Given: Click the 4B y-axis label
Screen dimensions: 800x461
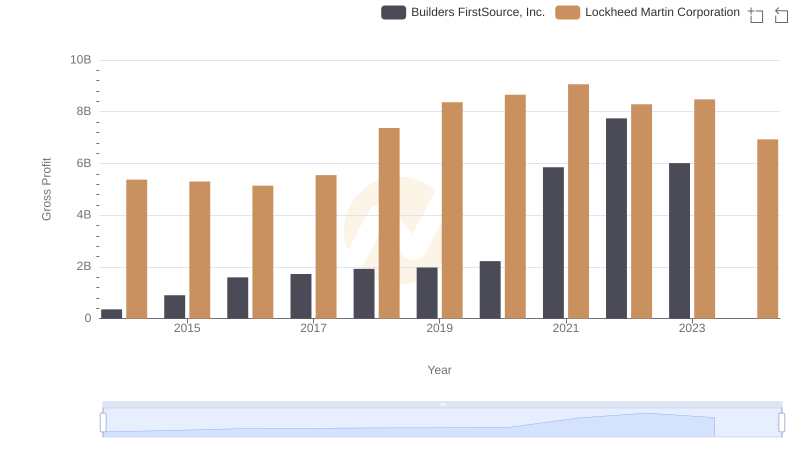Looking at the screenshot, I should (84, 215).
